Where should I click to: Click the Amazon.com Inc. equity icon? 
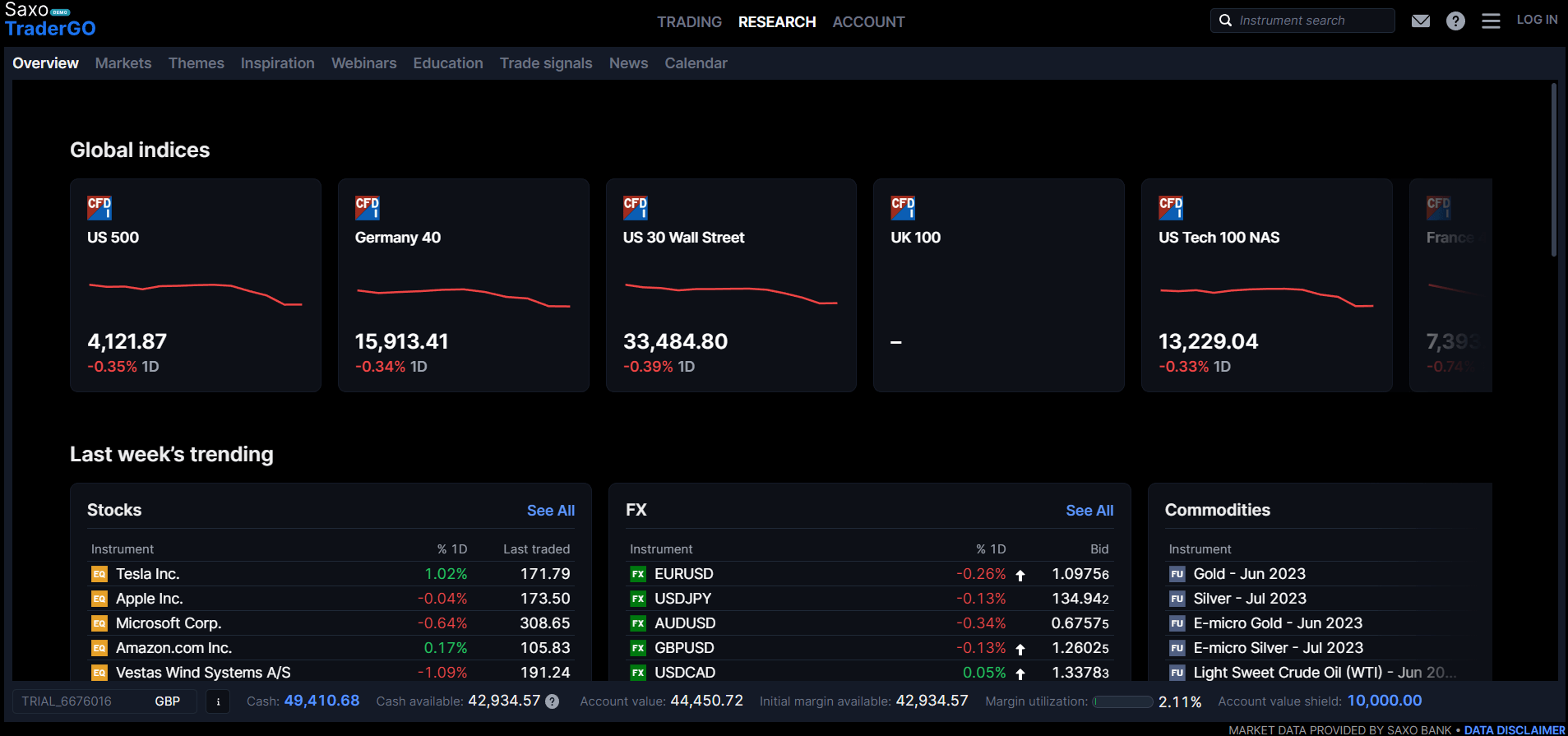[x=99, y=648]
